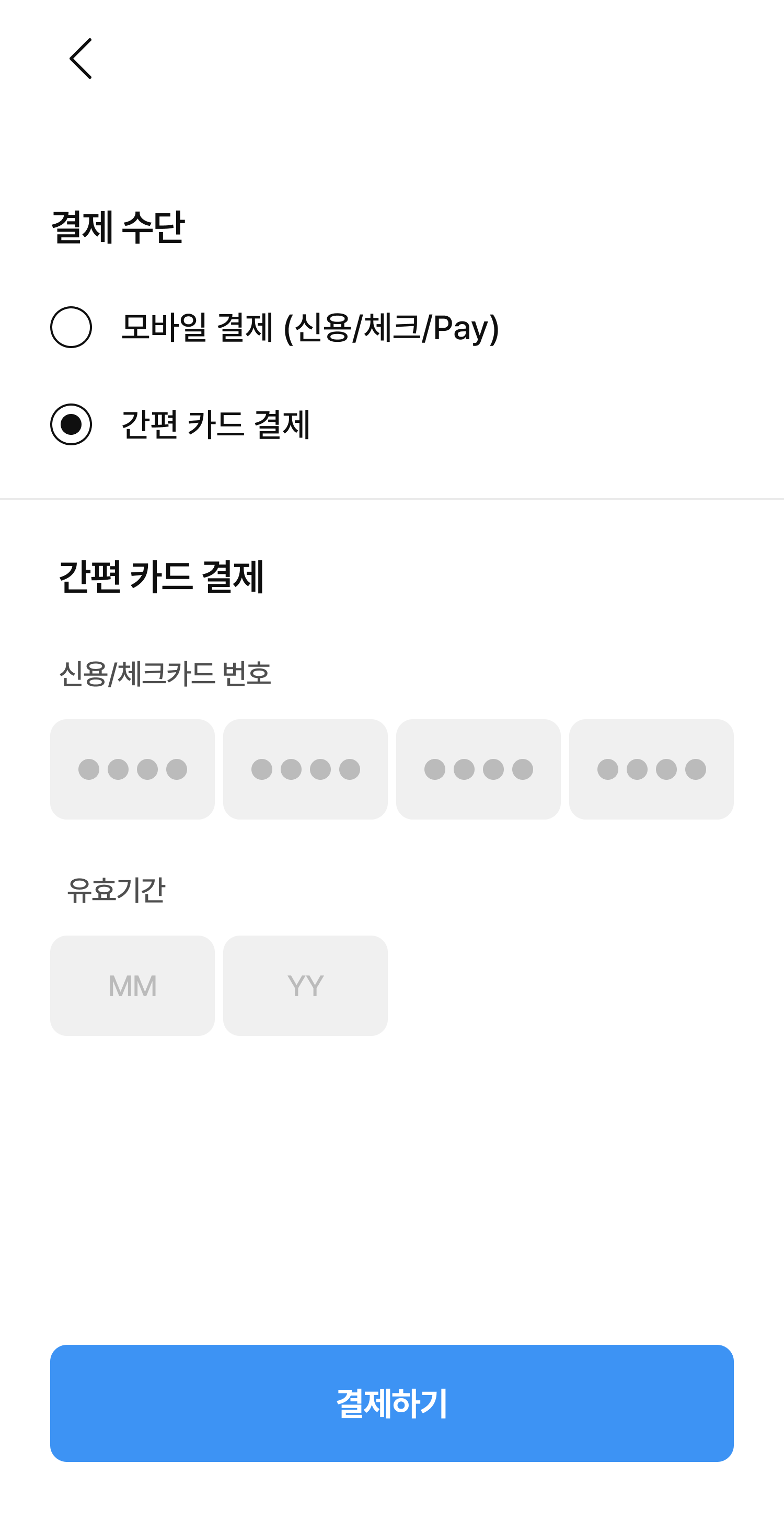The width and height of the screenshot is (784, 1533).
Task: Click the horizontal divider below payment options
Action: tap(391, 499)
